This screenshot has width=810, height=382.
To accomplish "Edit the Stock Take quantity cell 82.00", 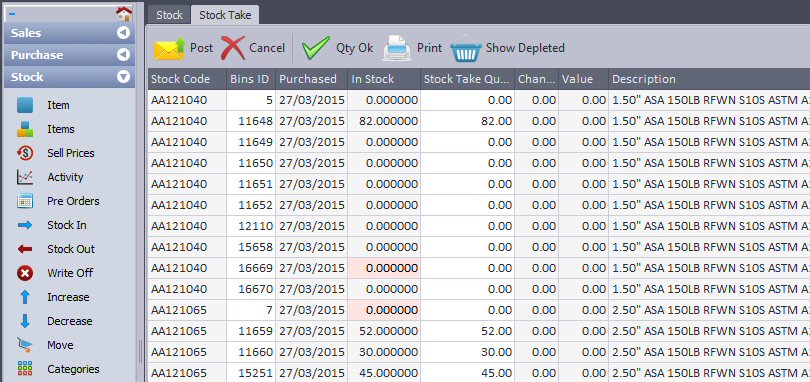I will (x=468, y=121).
